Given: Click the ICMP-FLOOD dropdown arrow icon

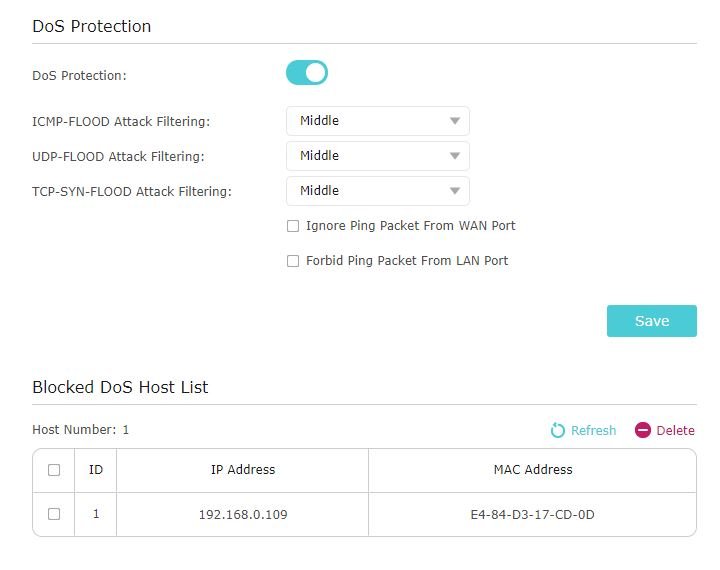Looking at the screenshot, I should point(455,121).
